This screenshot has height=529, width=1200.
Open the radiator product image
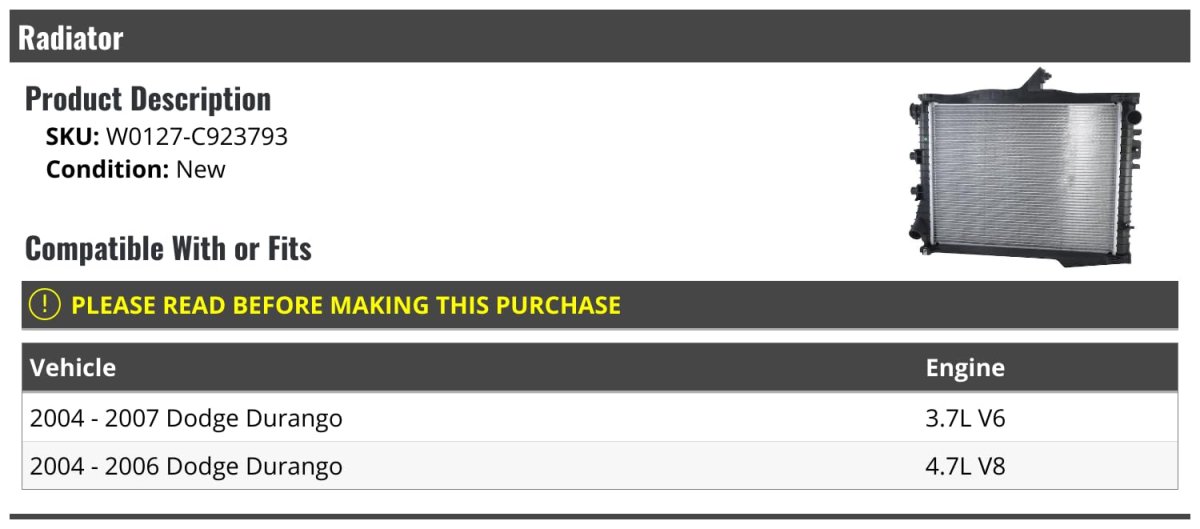1023,168
